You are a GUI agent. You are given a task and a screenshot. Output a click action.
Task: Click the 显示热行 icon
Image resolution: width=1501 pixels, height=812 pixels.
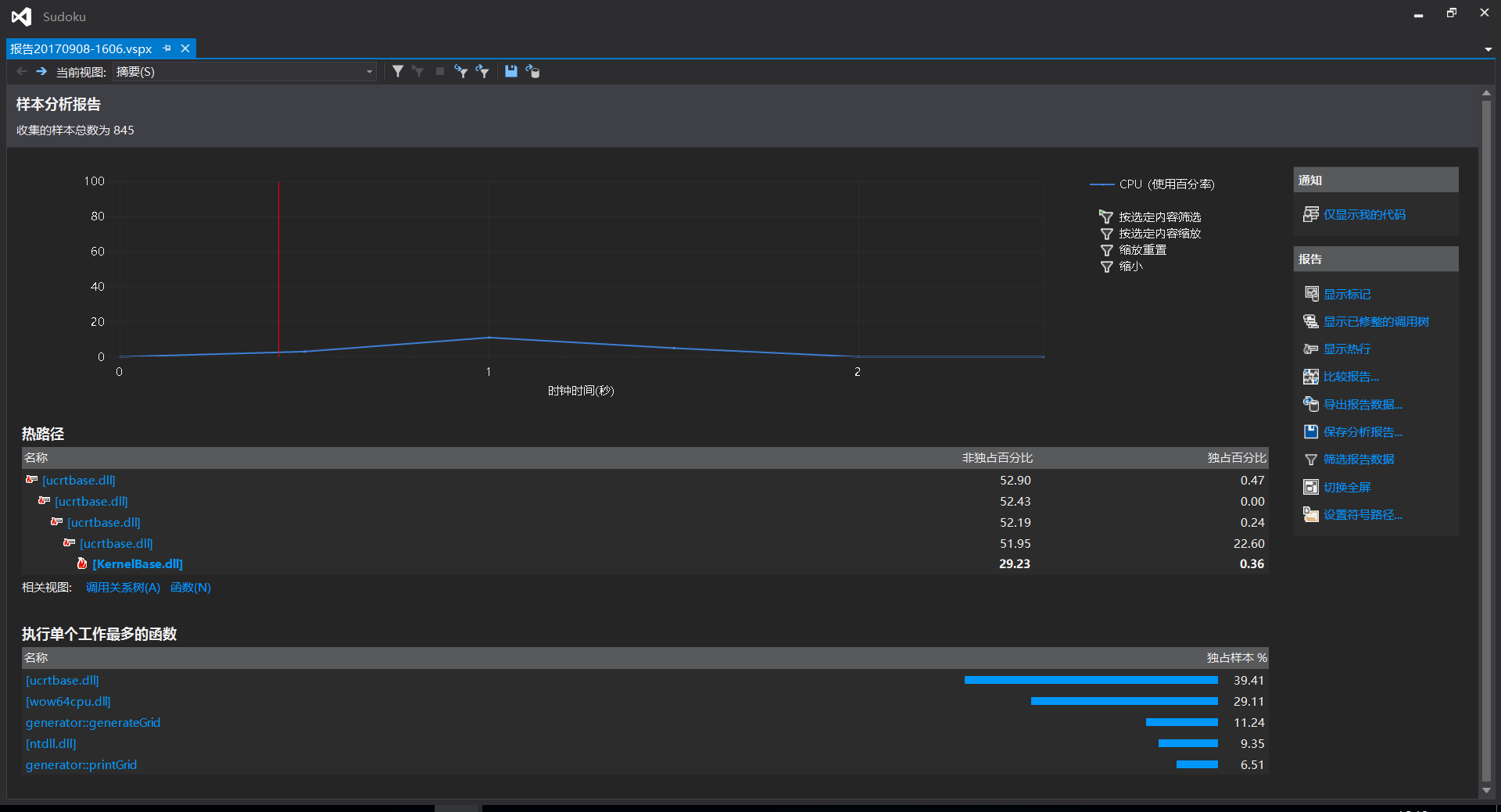point(1311,349)
